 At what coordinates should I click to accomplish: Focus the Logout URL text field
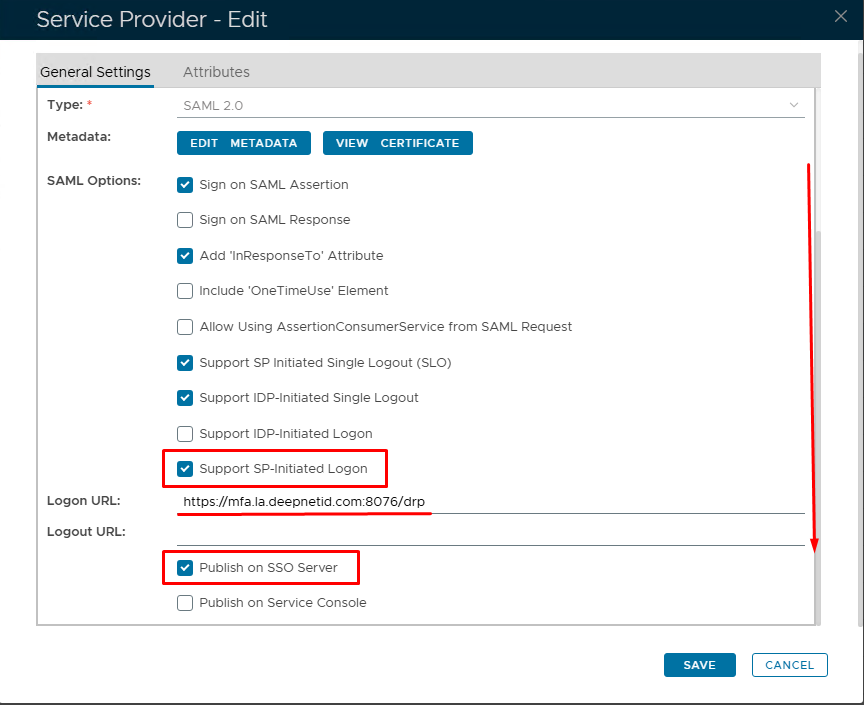(x=490, y=533)
